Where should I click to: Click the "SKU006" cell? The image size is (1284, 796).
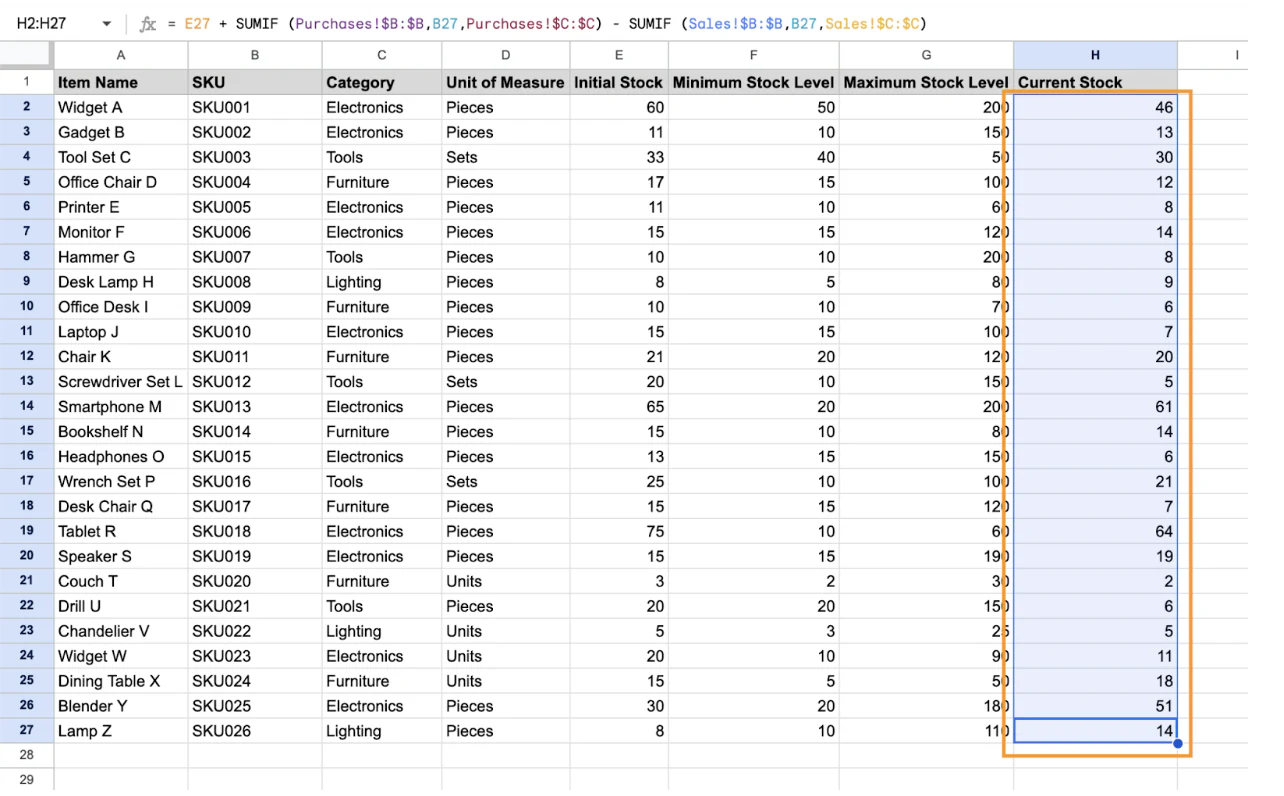pyautogui.click(x=255, y=232)
